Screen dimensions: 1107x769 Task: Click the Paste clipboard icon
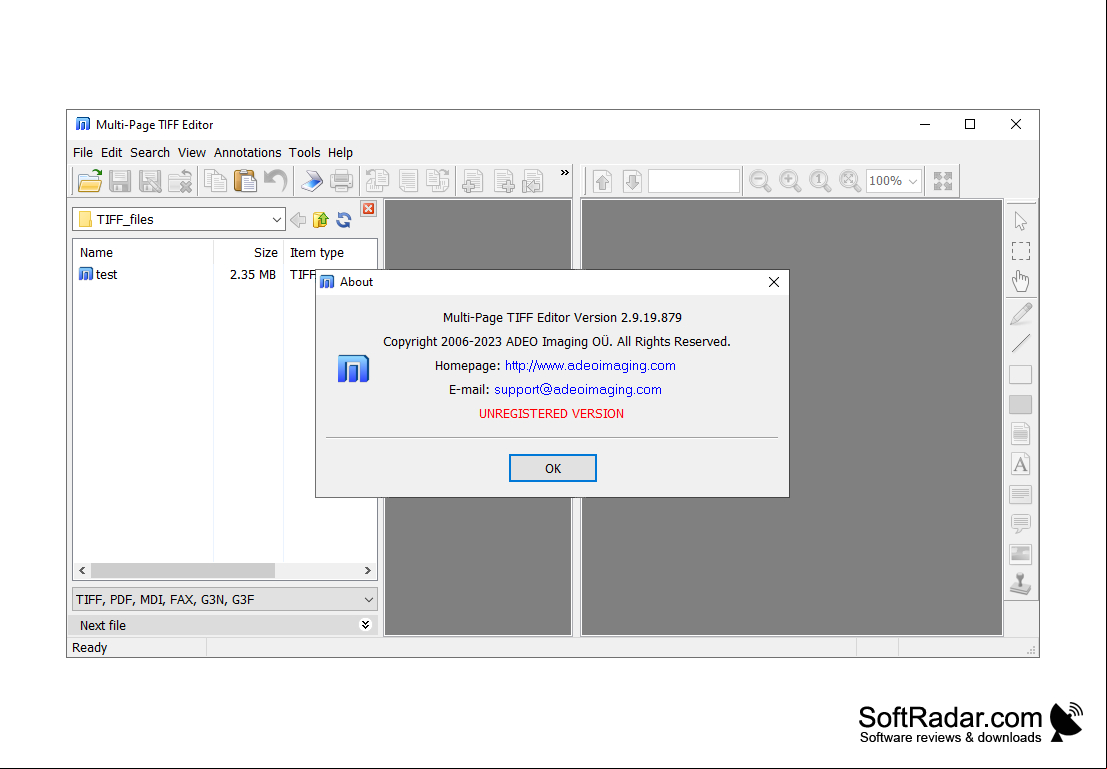[245, 181]
